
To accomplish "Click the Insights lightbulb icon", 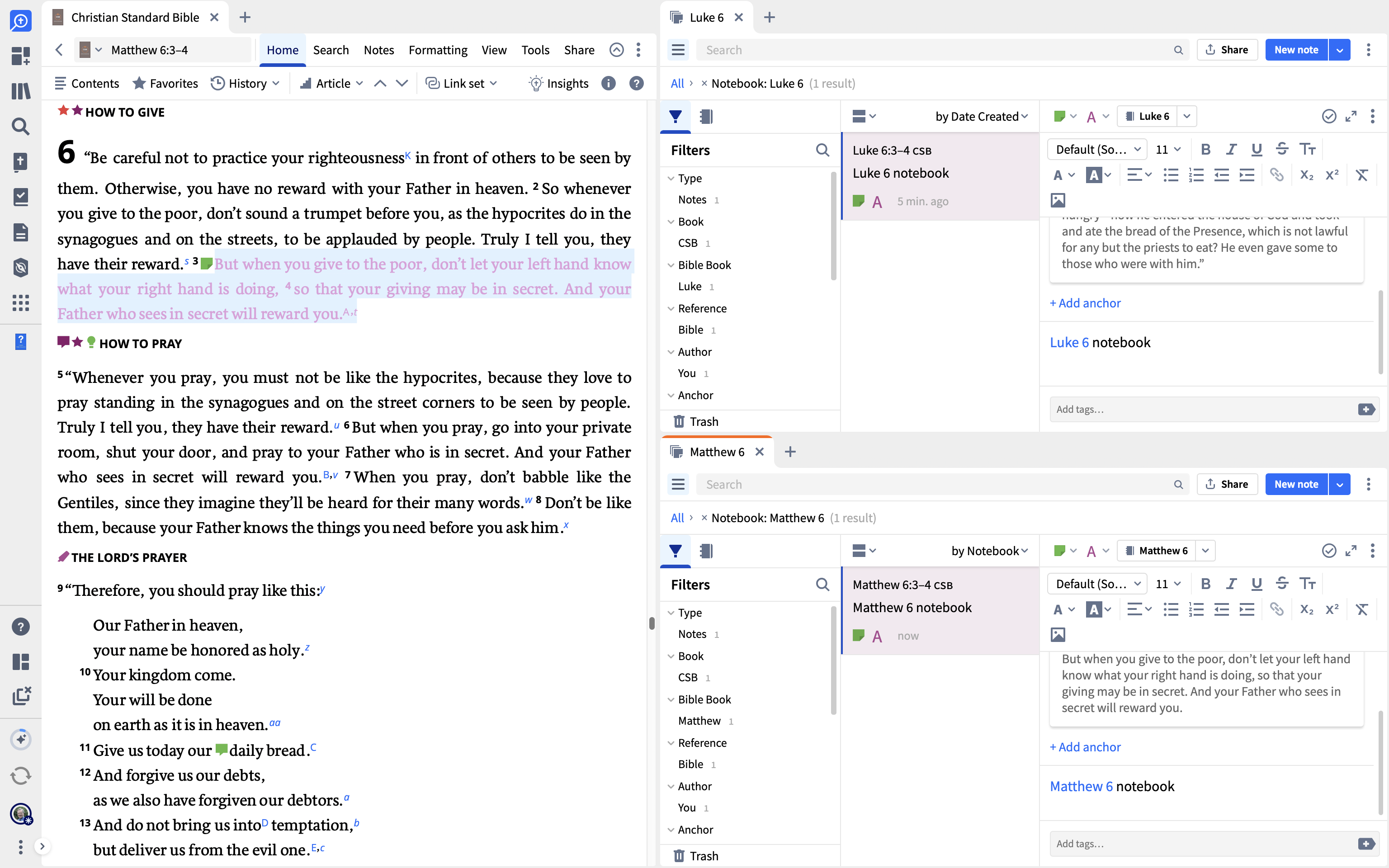I will 535,83.
